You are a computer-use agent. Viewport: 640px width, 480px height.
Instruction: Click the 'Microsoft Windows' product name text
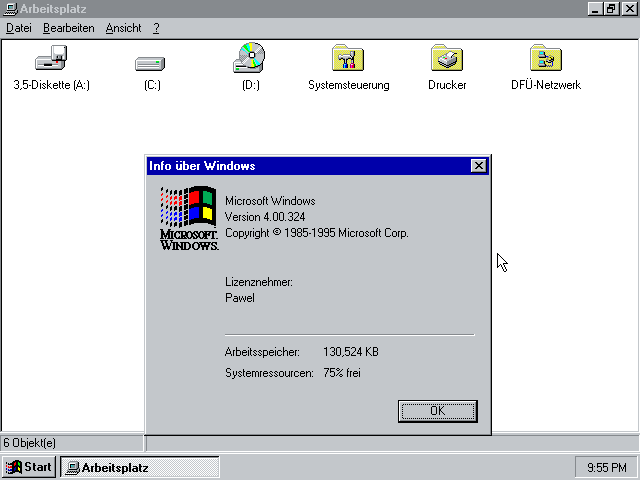[x=270, y=201]
